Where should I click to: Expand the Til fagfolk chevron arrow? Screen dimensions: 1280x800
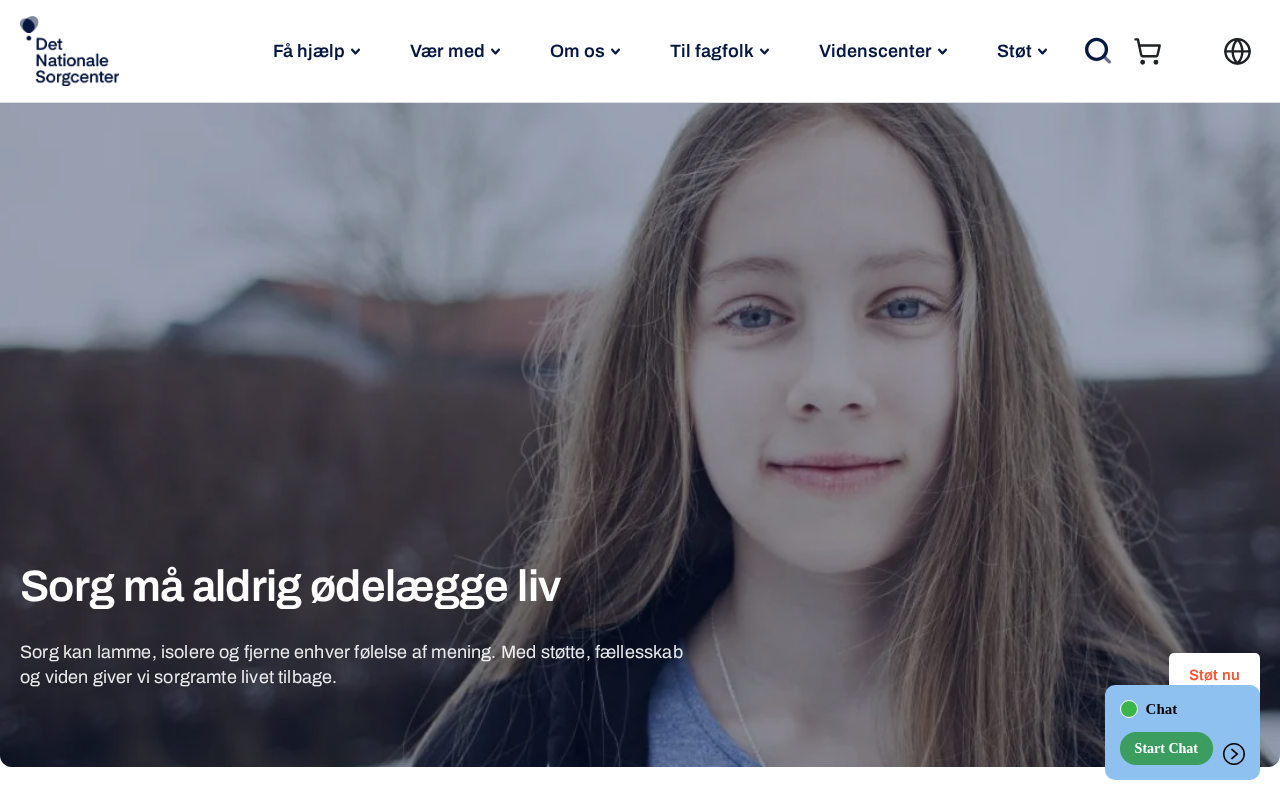coord(764,52)
